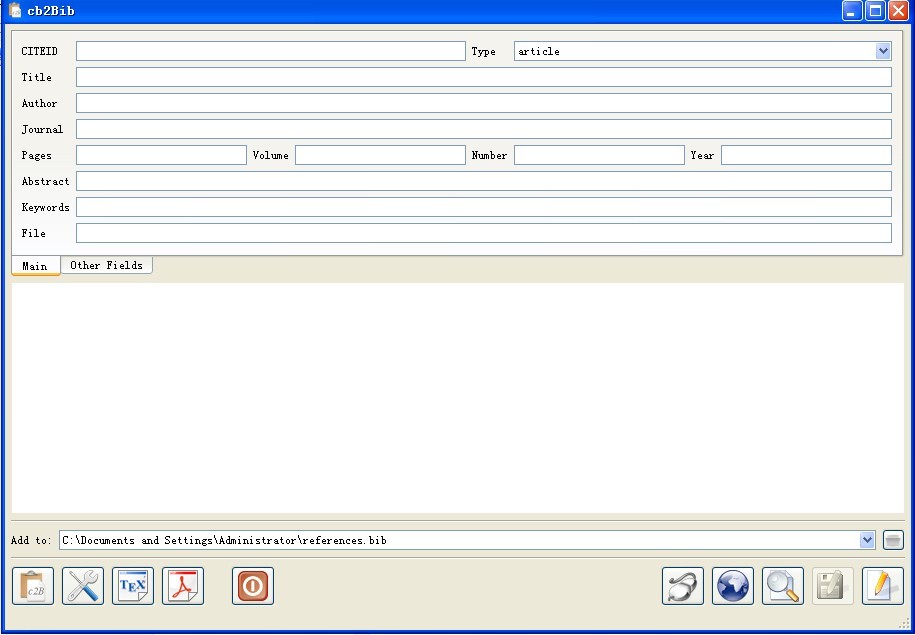Click into the CITEID input field
Screen dimensions: 915x635
(270, 51)
